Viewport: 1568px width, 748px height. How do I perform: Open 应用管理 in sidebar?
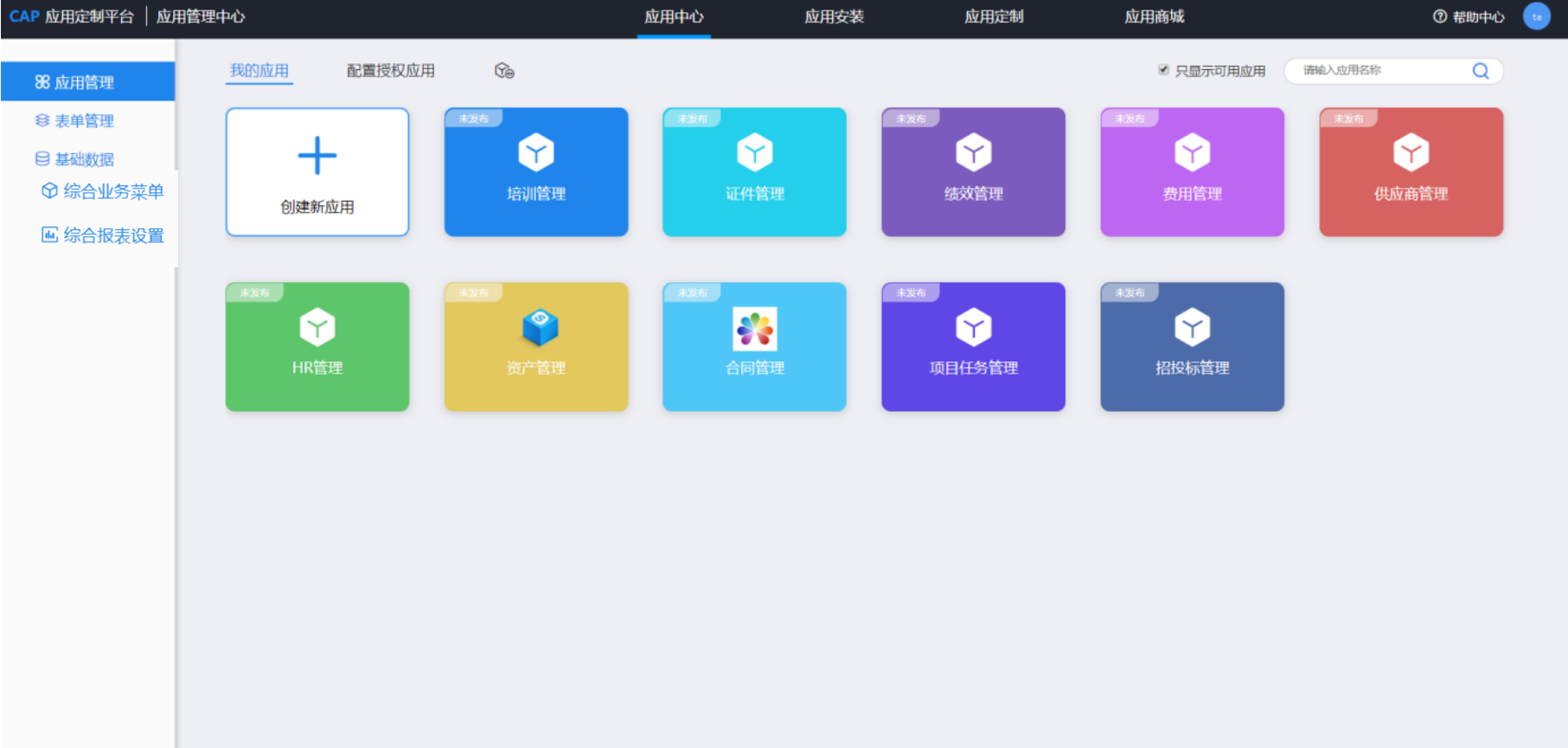87,82
